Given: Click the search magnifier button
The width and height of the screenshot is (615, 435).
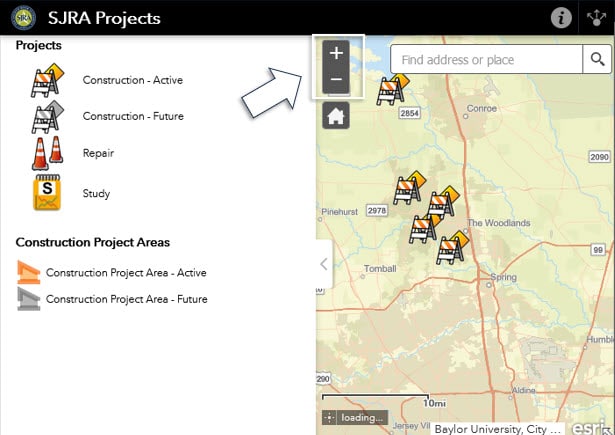Looking at the screenshot, I should pos(597,59).
